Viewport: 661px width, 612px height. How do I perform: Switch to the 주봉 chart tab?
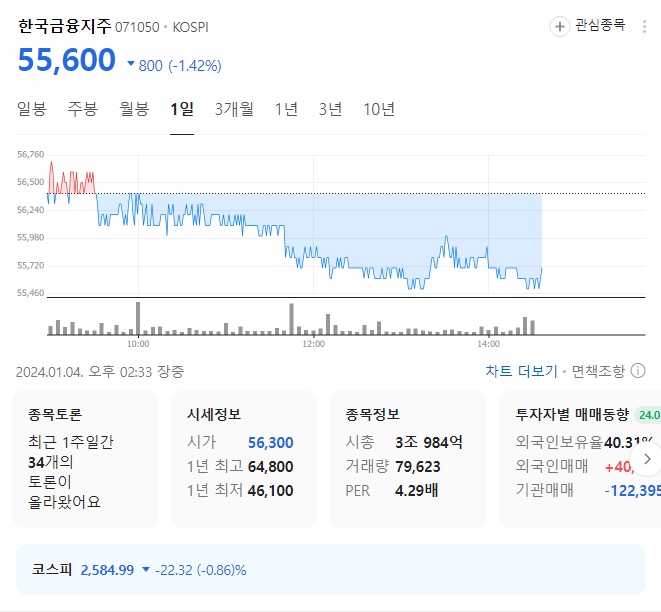(x=83, y=109)
